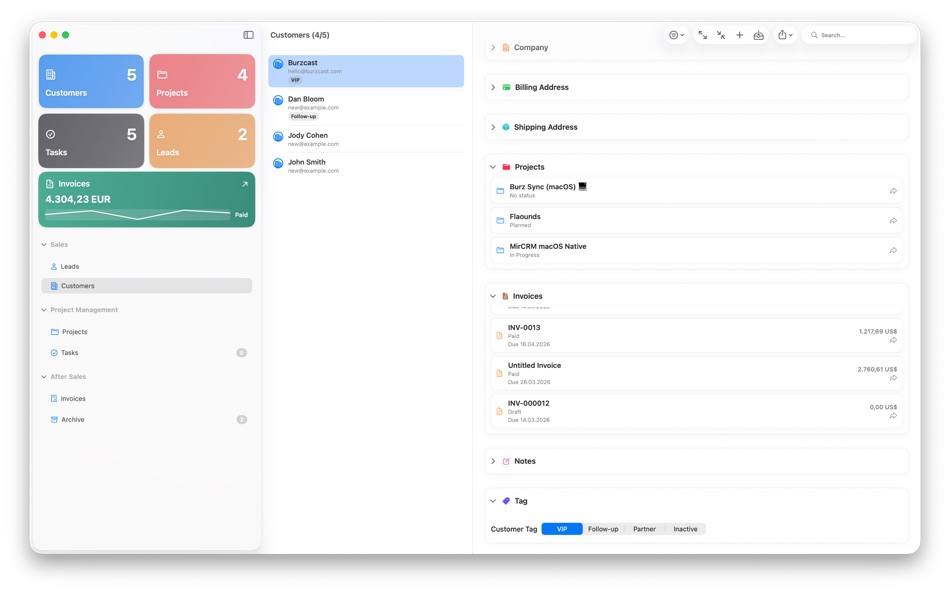Click the Archive count badge in sidebar
The image size is (950, 594).
(x=241, y=419)
